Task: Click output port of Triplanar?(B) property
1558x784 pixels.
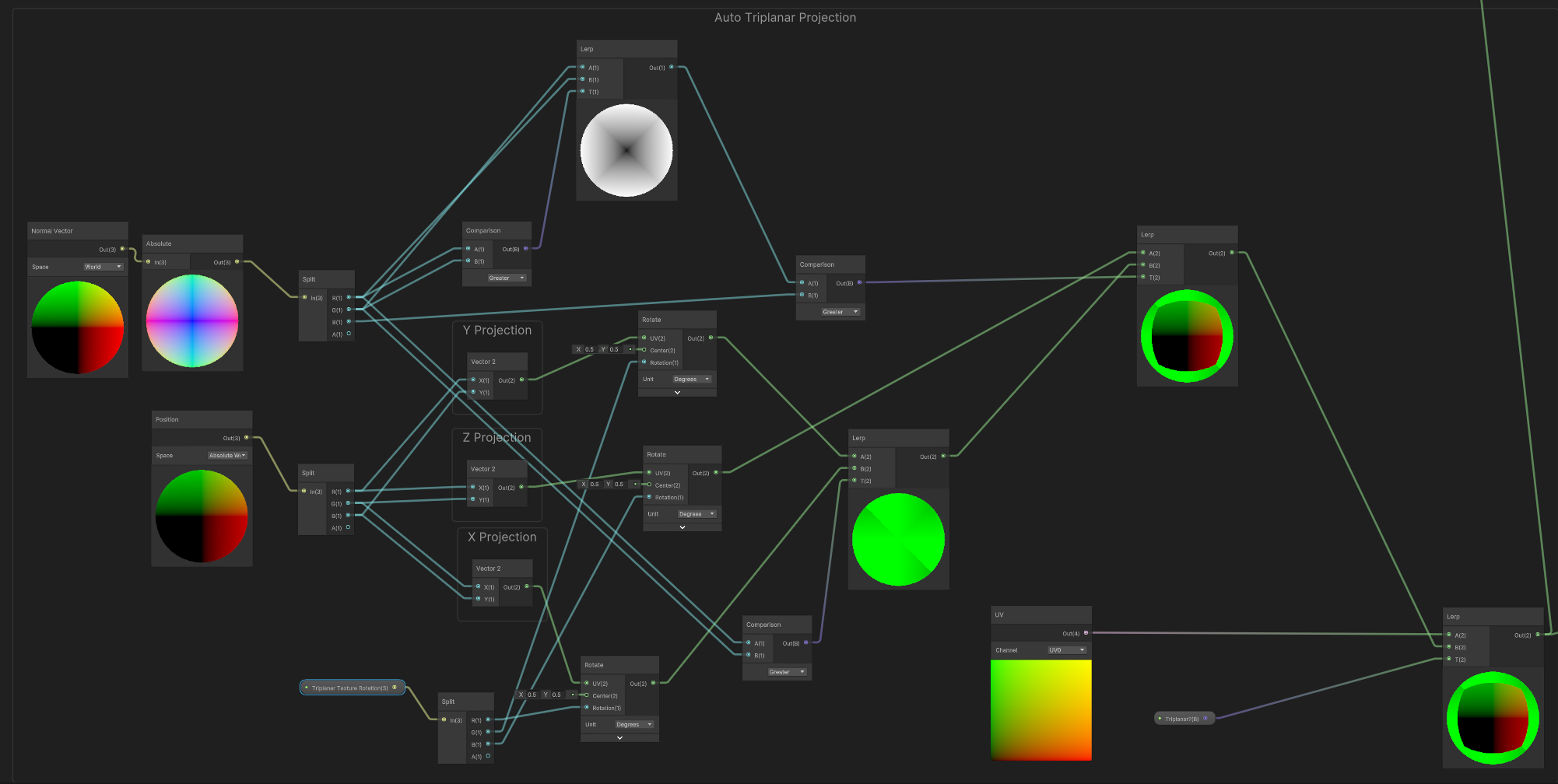Action: [x=1205, y=719]
